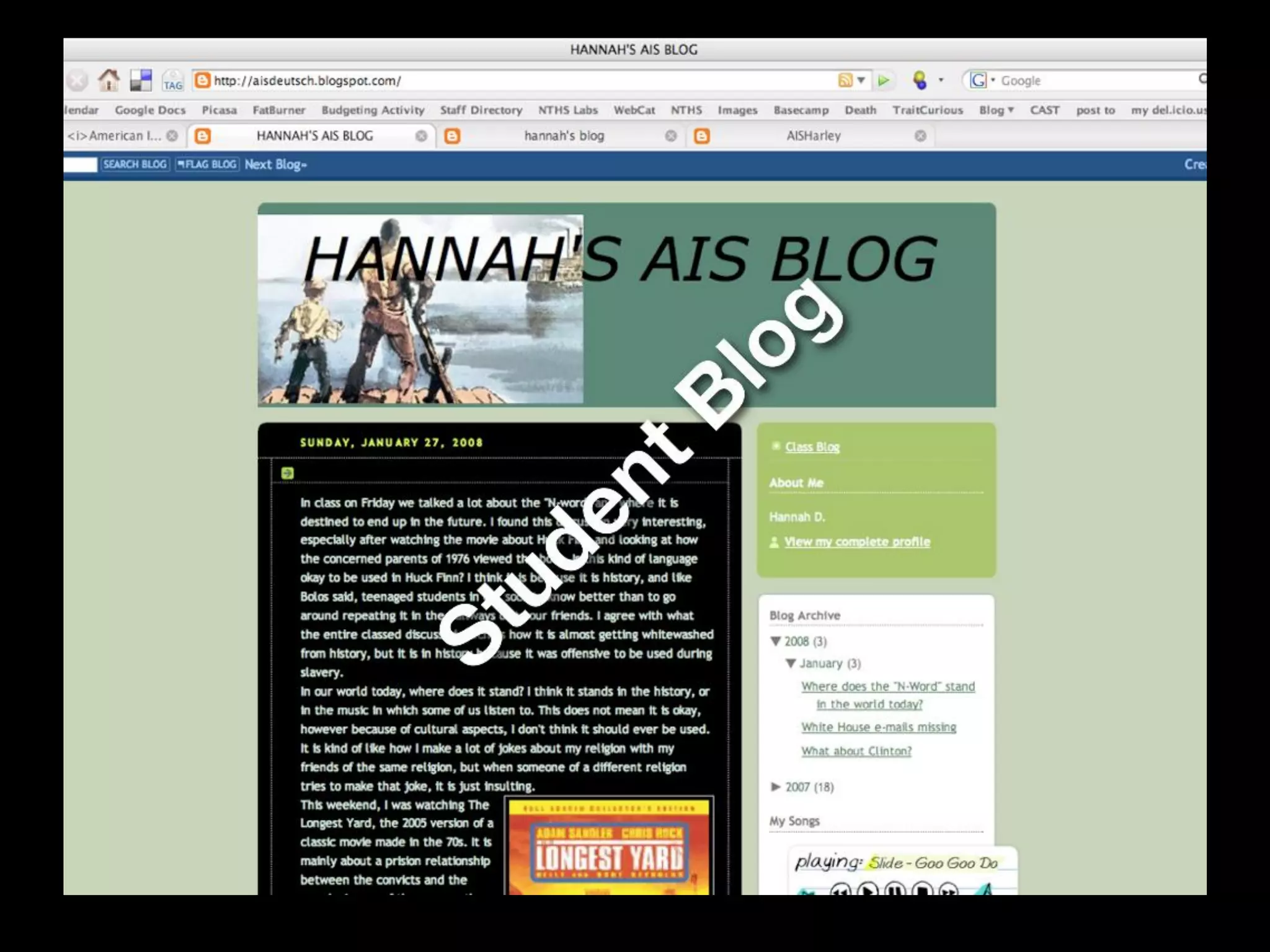Click the Home icon in toolbar
Viewport: 1270px width, 952px height.
click(109, 80)
